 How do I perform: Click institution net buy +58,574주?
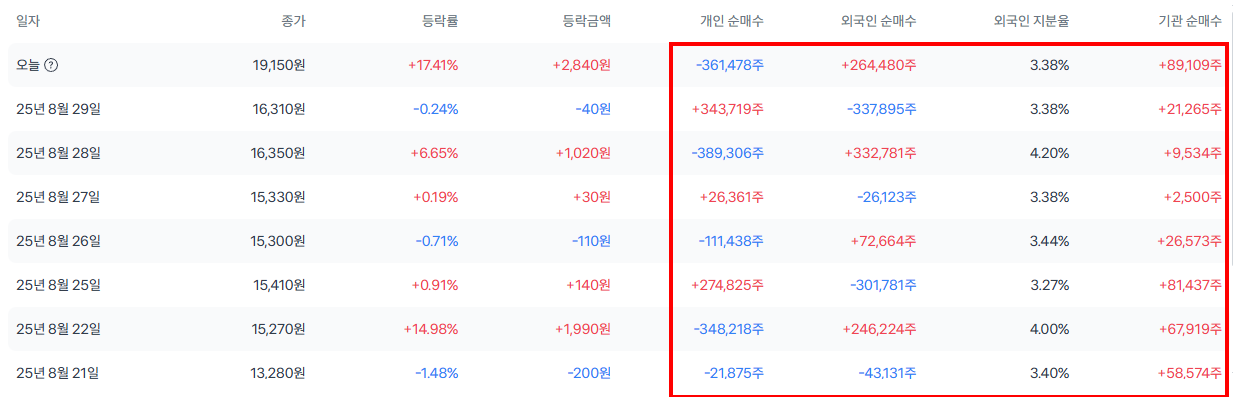coord(1191,373)
